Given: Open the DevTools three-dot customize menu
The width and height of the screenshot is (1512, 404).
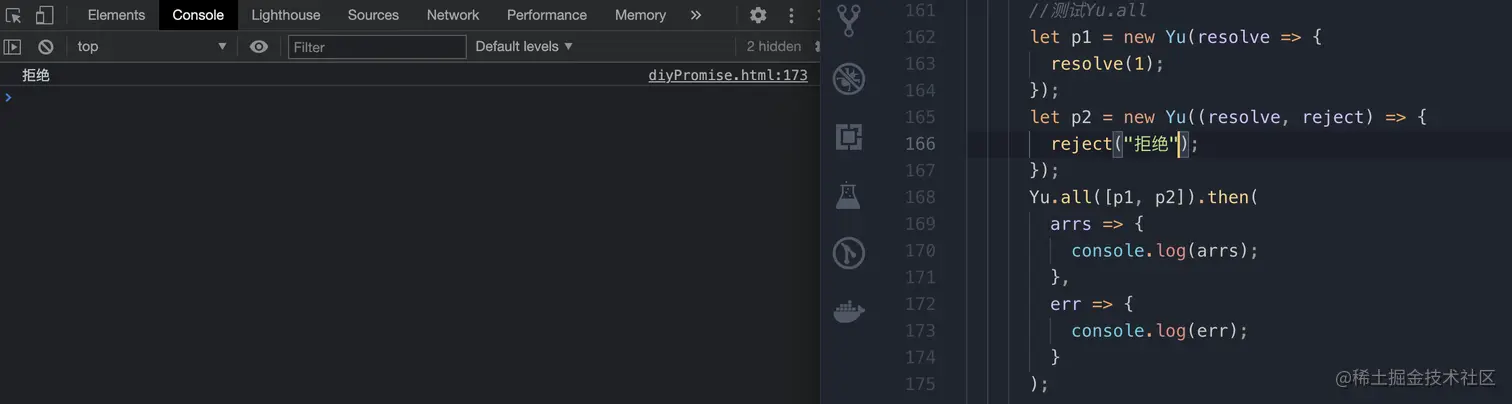Looking at the screenshot, I should [791, 15].
